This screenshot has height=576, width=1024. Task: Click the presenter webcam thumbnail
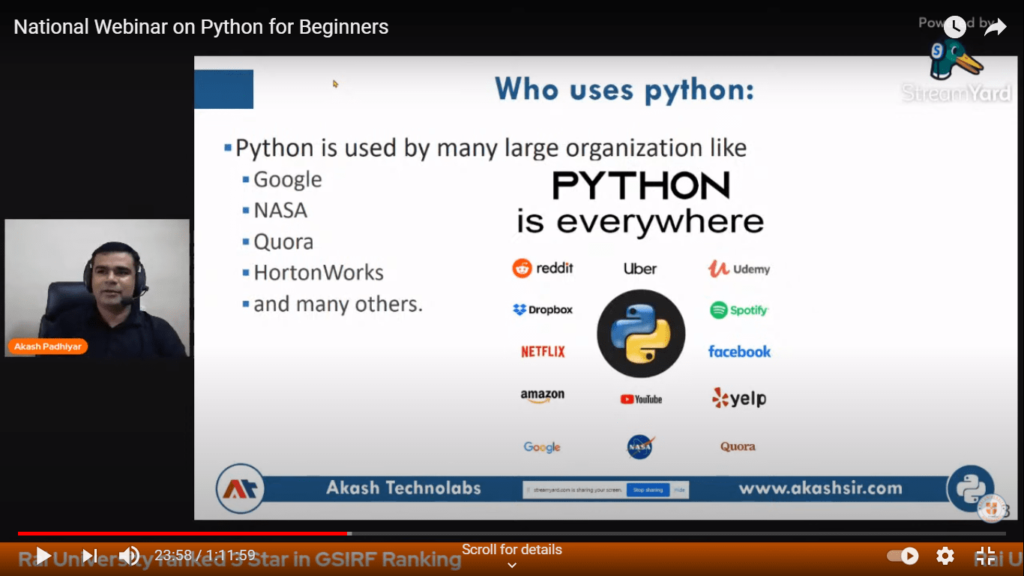click(x=97, y=288)
